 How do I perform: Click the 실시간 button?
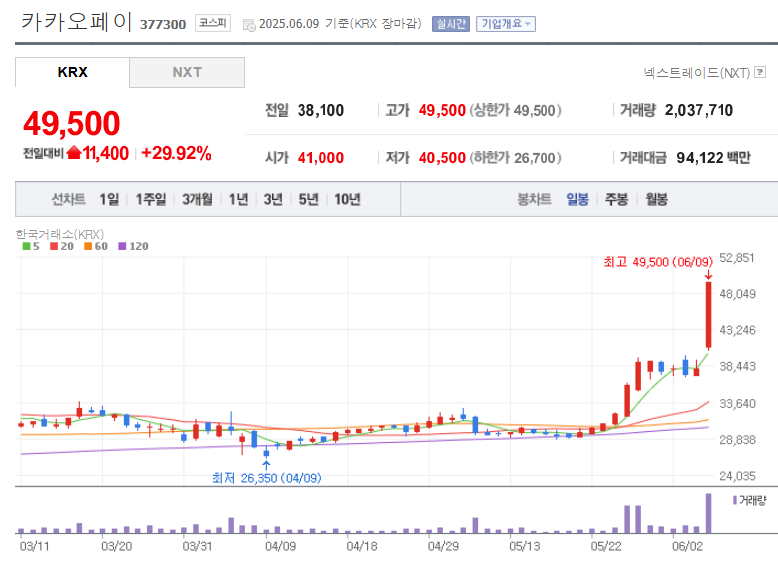click(451, 24)
